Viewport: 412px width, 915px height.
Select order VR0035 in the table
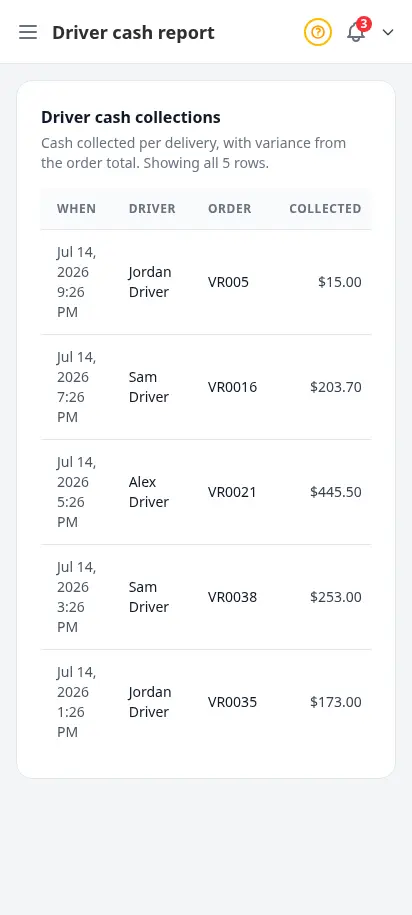coord(232,703)
